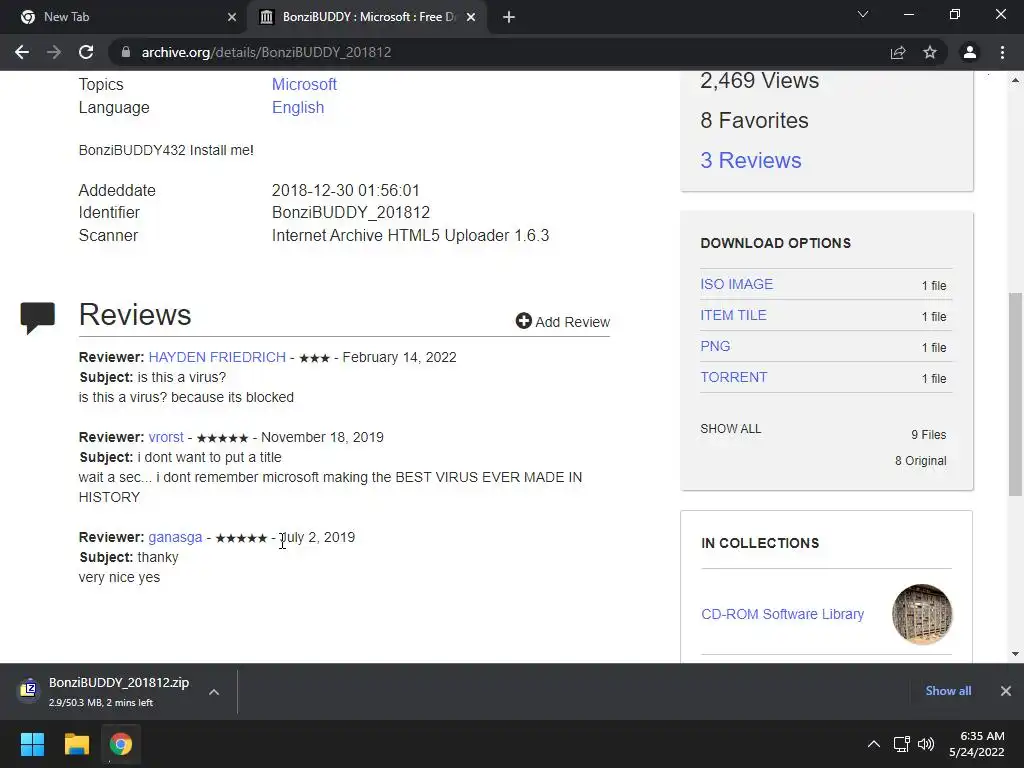Jump to the 3 Reviews link
This screenshot has height=768, width=1024.
pos(750,160)
